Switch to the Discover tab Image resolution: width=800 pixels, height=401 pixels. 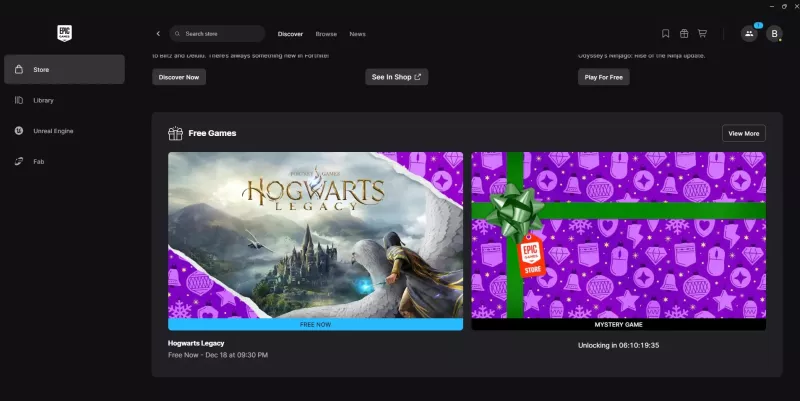tap(290, 34)
